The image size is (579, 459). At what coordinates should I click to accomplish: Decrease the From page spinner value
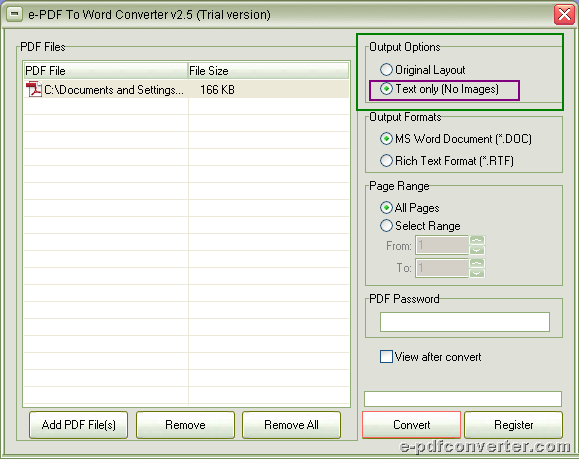477,250
